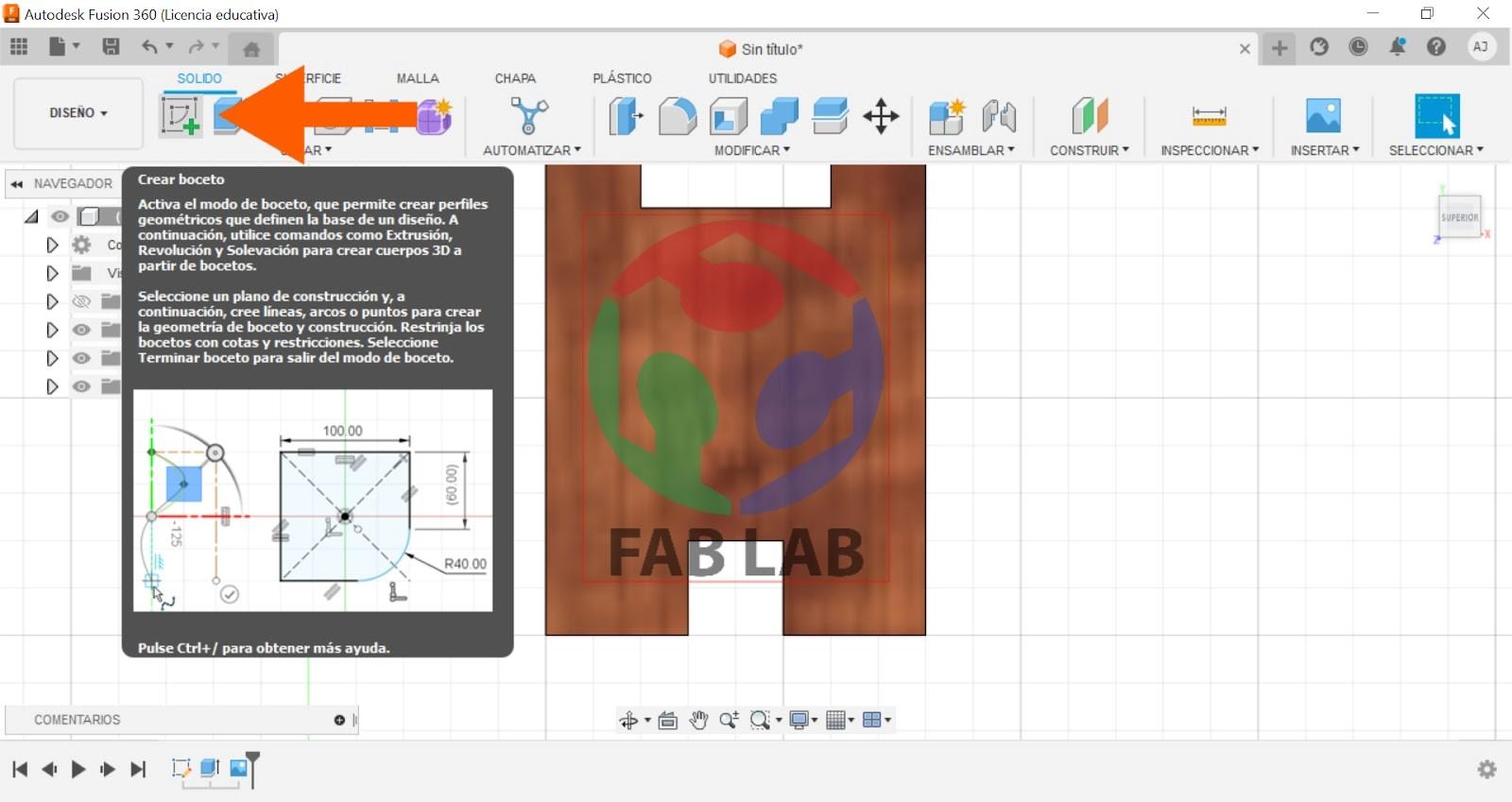Select the Press Pull modify tool
The width and height of the screenshot is (1512, 802).
[626, 116]
